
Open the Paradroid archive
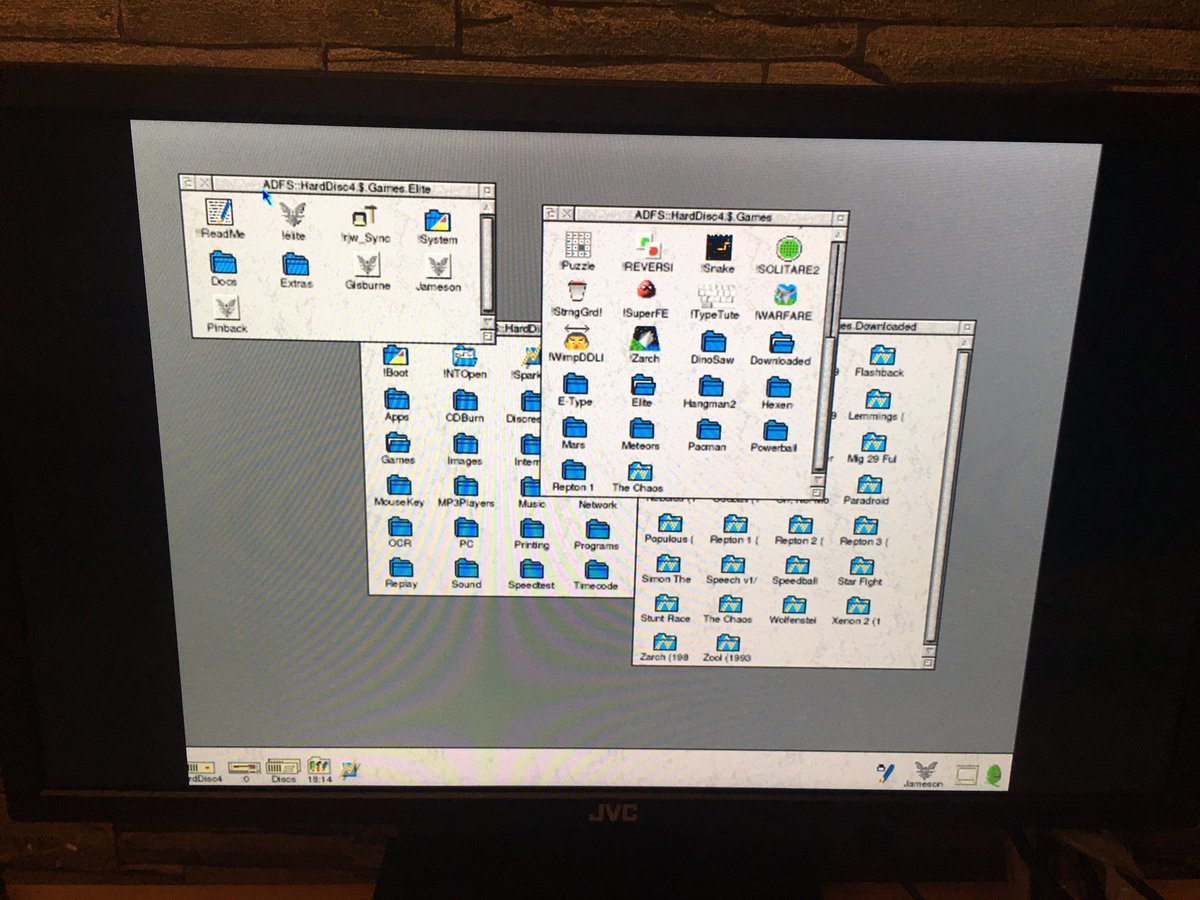click(x=869, y=484)
